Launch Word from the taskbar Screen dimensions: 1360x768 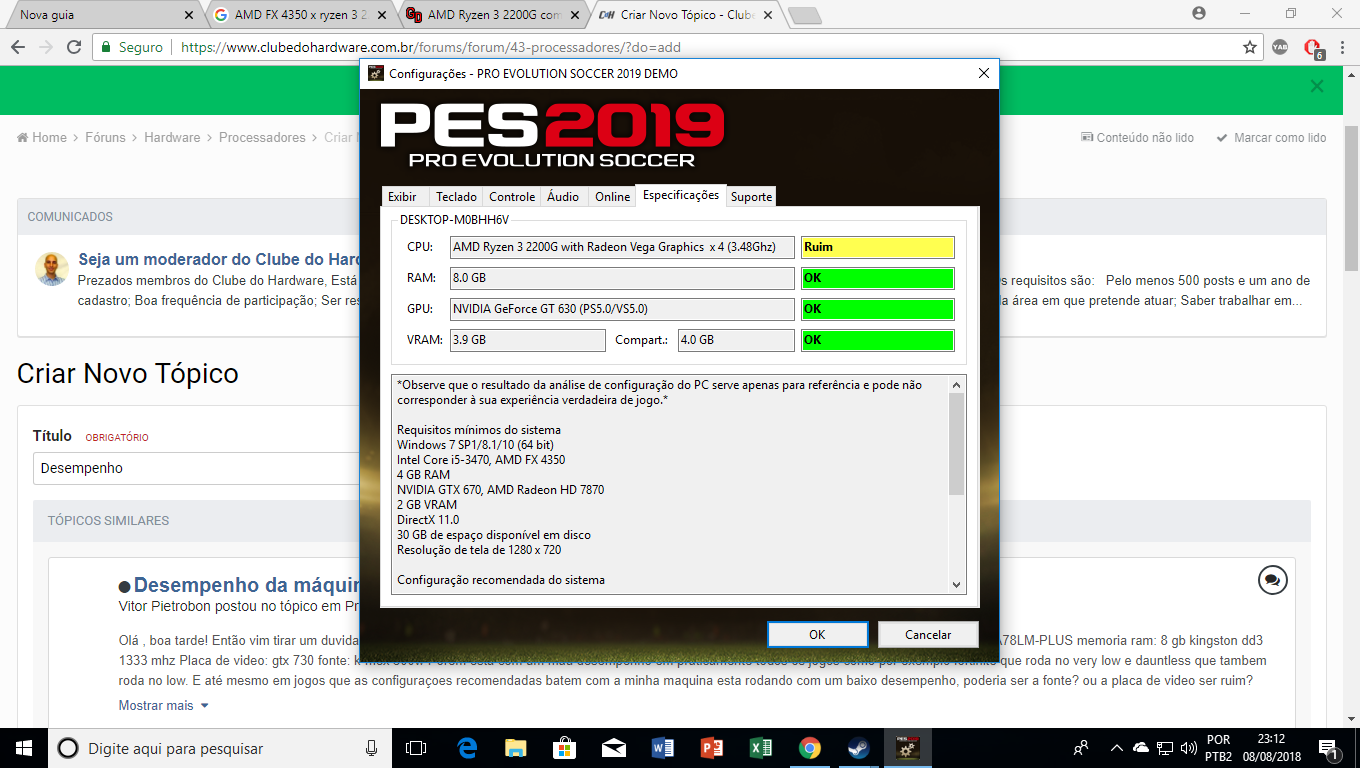[663, 748]
